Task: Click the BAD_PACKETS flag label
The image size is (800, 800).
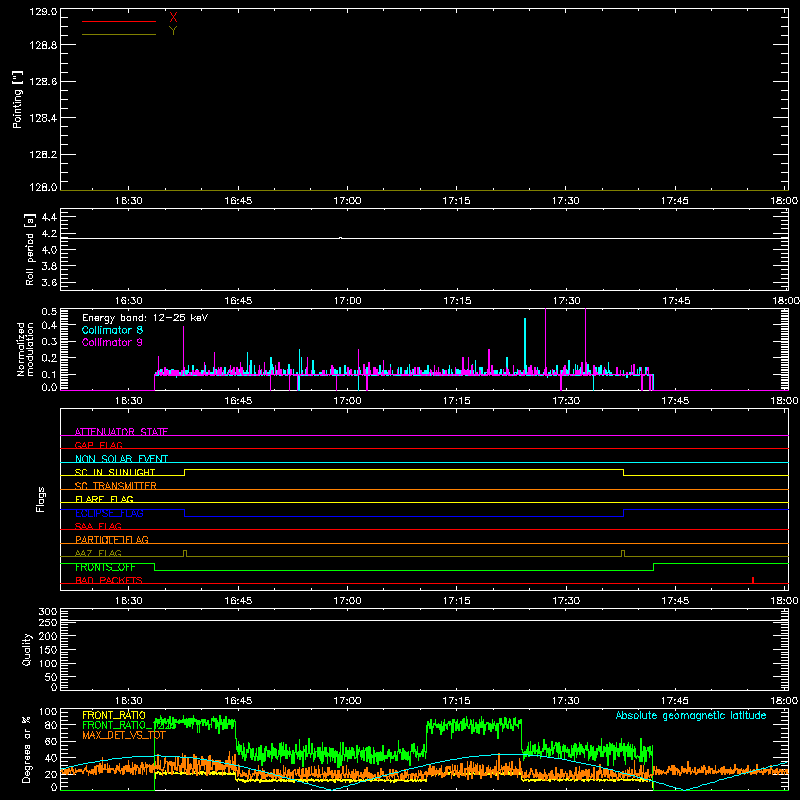Action: click(109, 580)
